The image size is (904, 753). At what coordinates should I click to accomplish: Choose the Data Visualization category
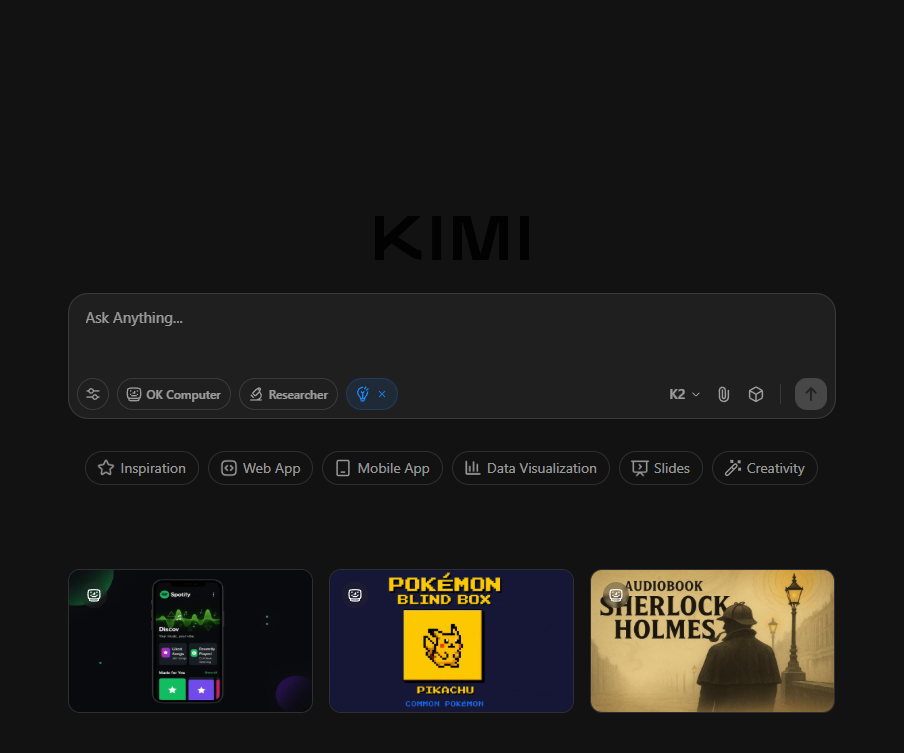click(x=531, y=468)
